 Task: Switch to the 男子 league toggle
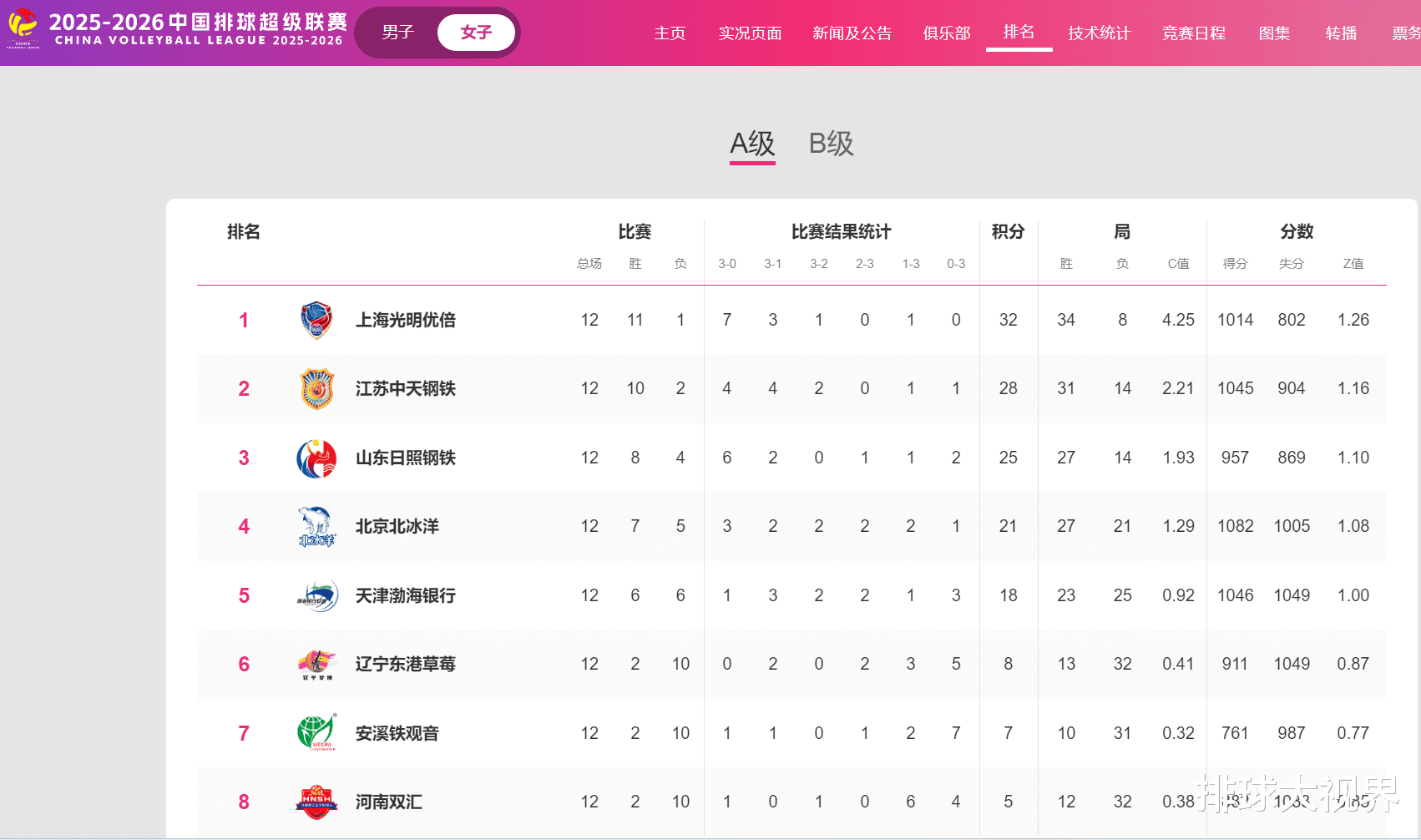point(398,33)
